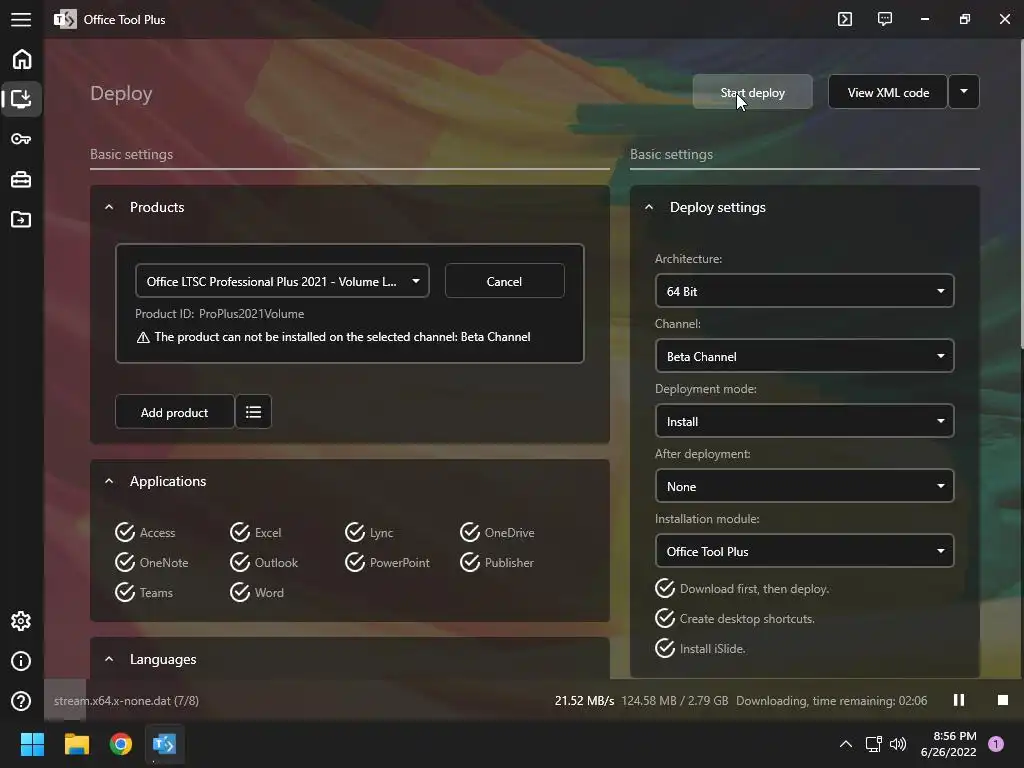
Task: Open the hamburger menu at top left
Action: coord(21,20)
